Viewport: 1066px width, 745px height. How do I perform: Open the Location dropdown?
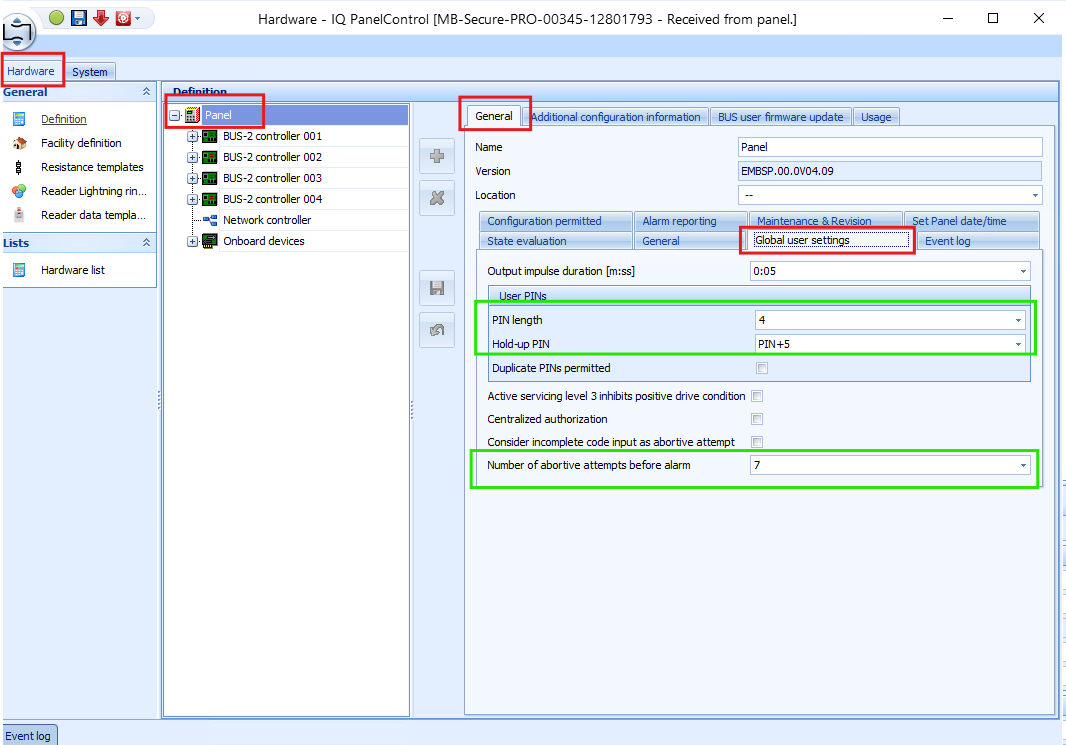(x=1035, y=195)
